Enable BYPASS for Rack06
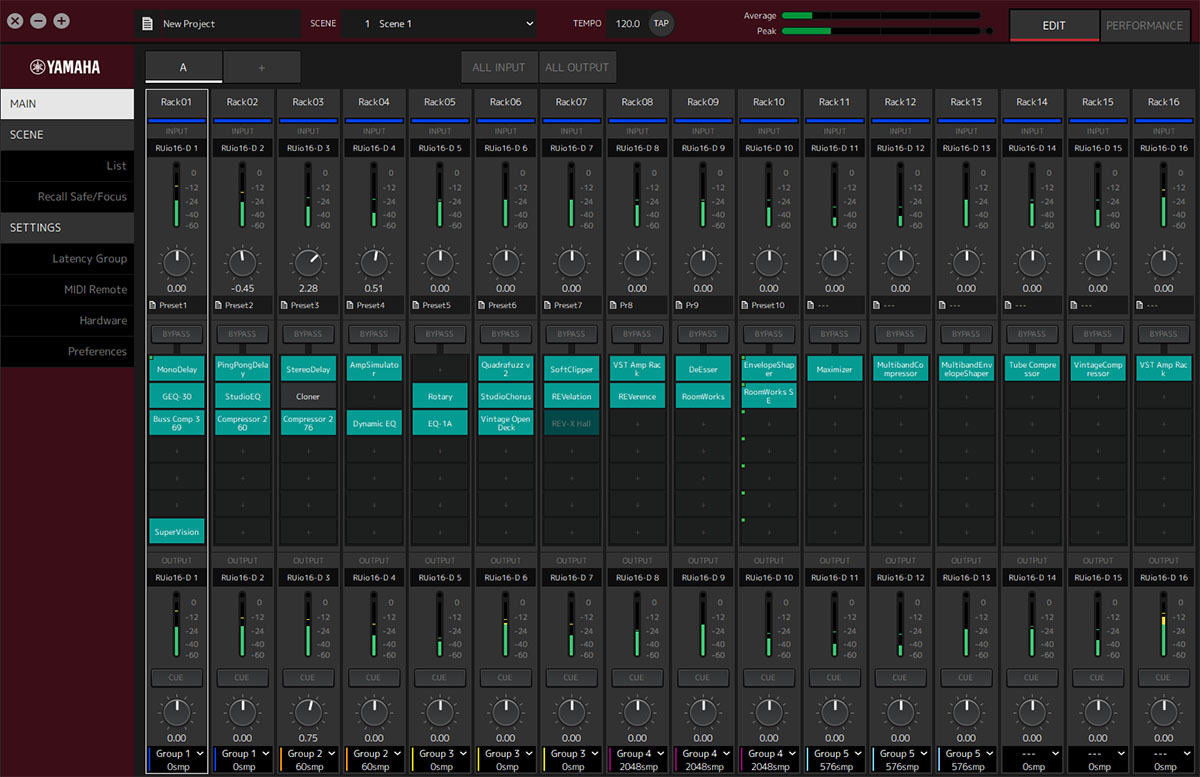 (x=506, y=334)
